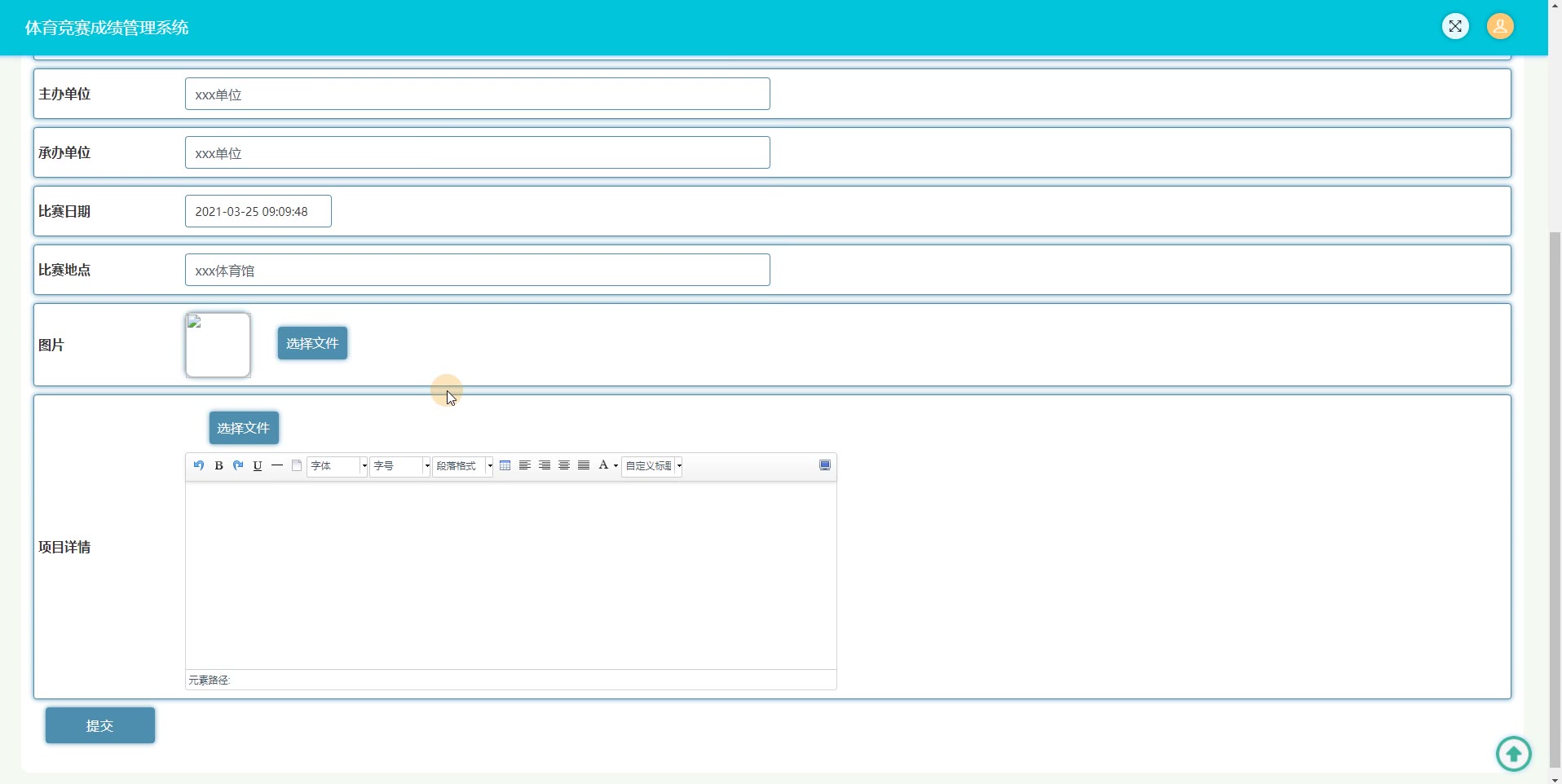Click the undo icon in the editor toolbar
The height and width of the screenshot is (784, 1562).
199,465
